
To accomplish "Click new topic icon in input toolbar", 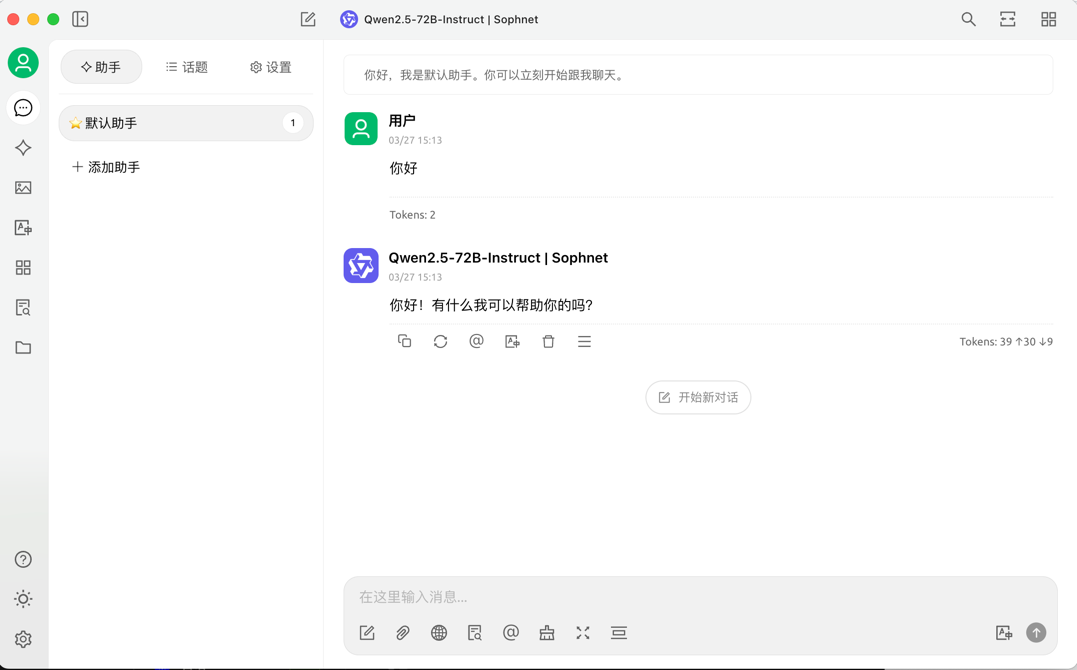I will (367, 633).
